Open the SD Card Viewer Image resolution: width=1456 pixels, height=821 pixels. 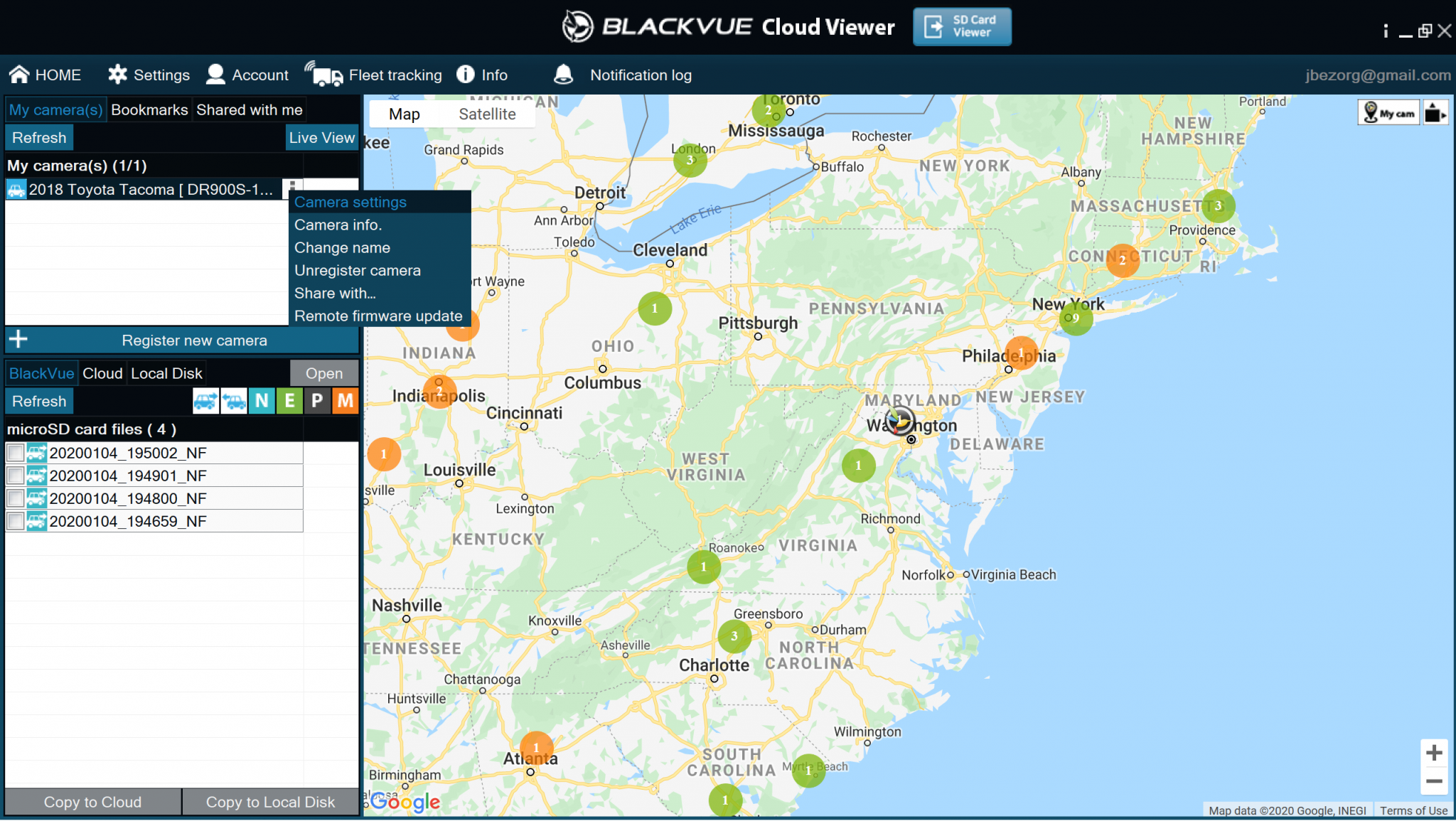click(962, 27)
